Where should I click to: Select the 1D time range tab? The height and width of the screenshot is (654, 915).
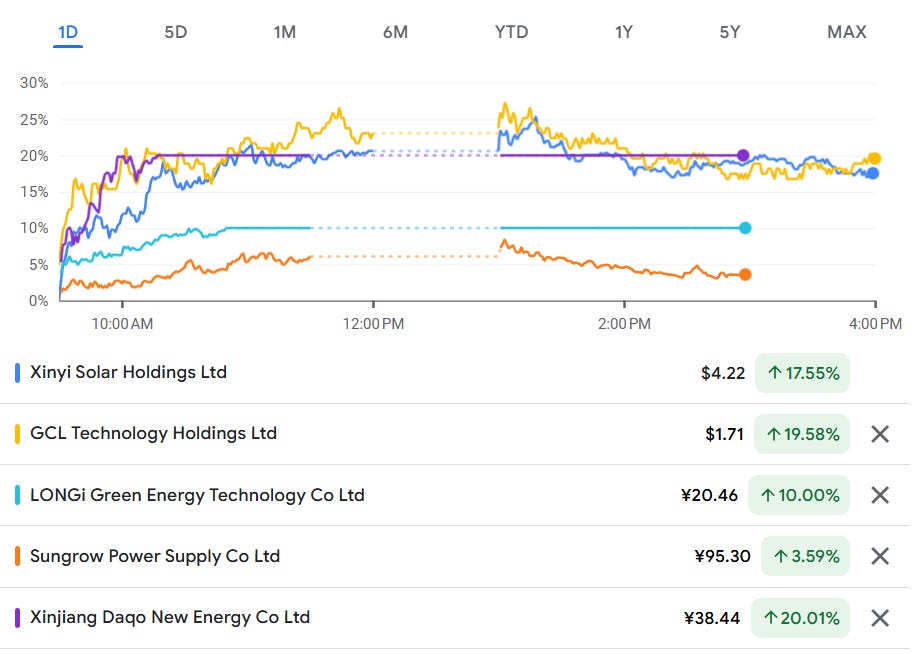click(68, 32)
